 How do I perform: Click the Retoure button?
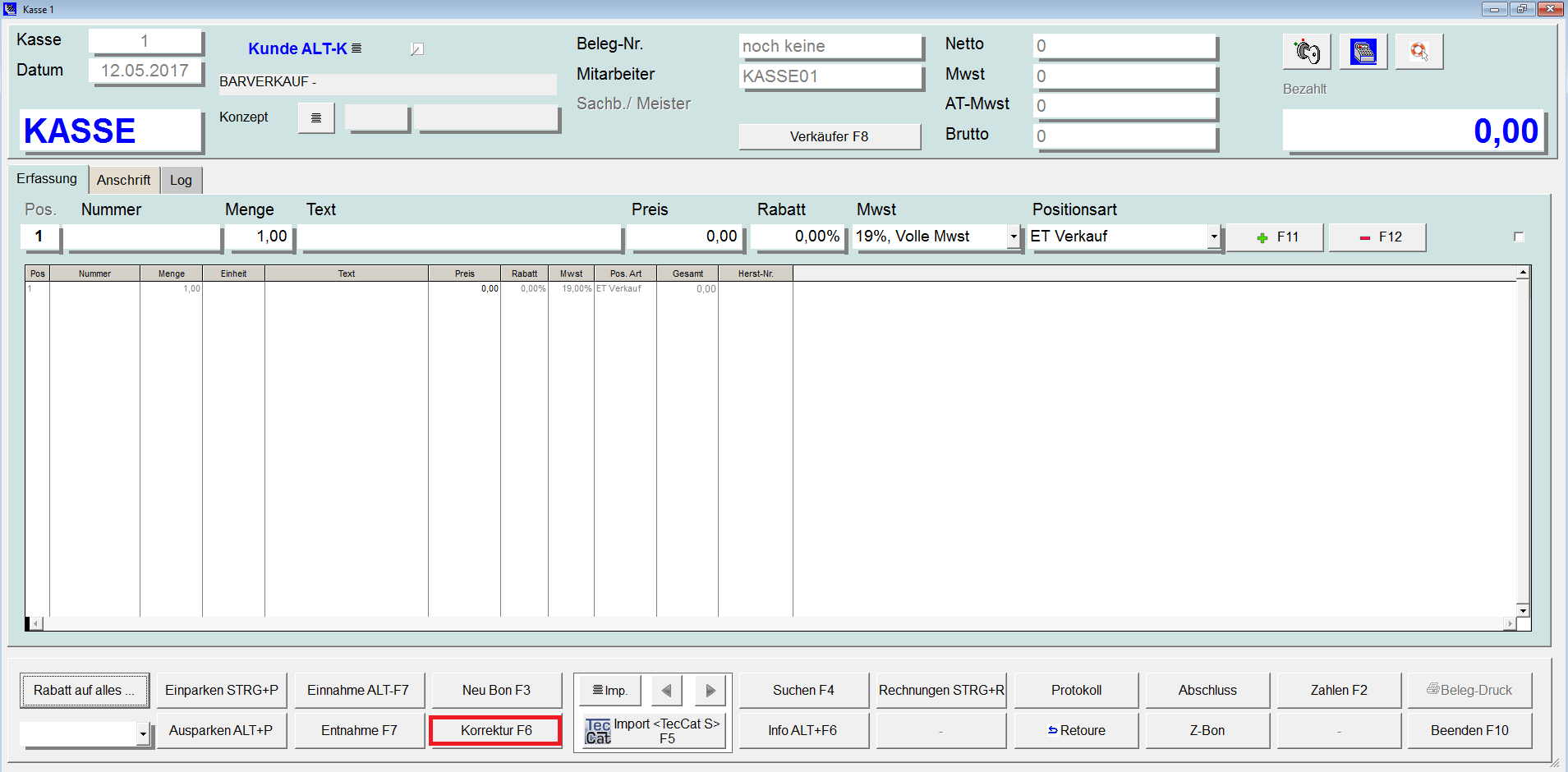(1076, 731)
